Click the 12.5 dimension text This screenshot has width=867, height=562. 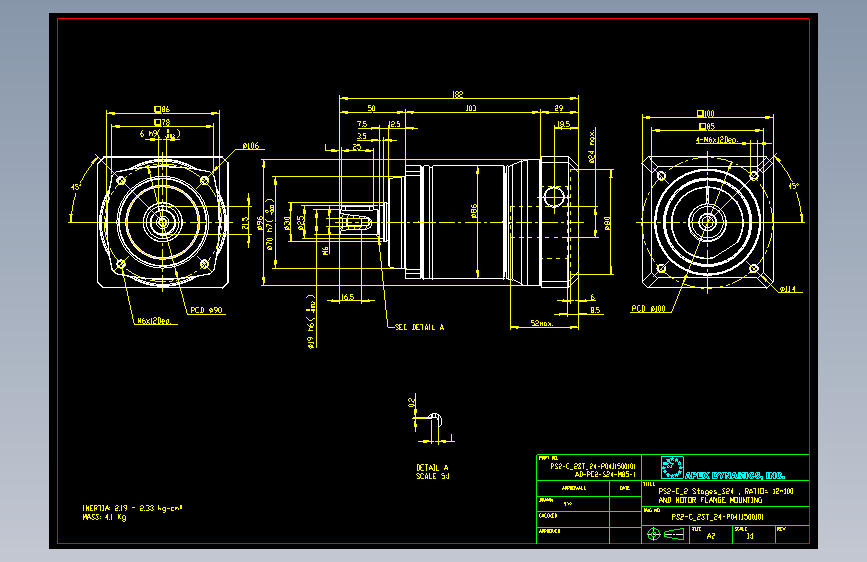[394, 124]
